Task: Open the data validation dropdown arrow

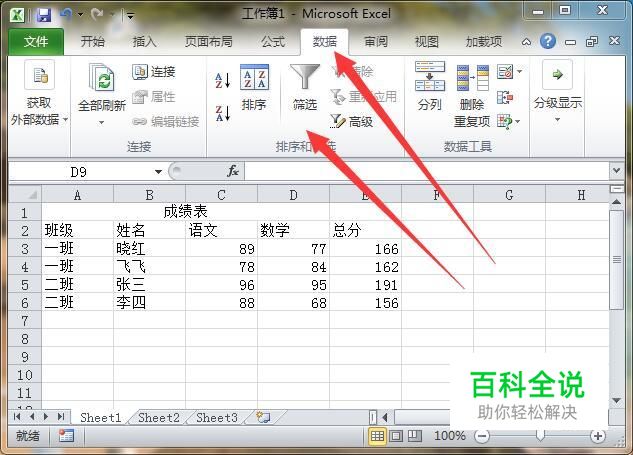Action: tap(520, 71)
